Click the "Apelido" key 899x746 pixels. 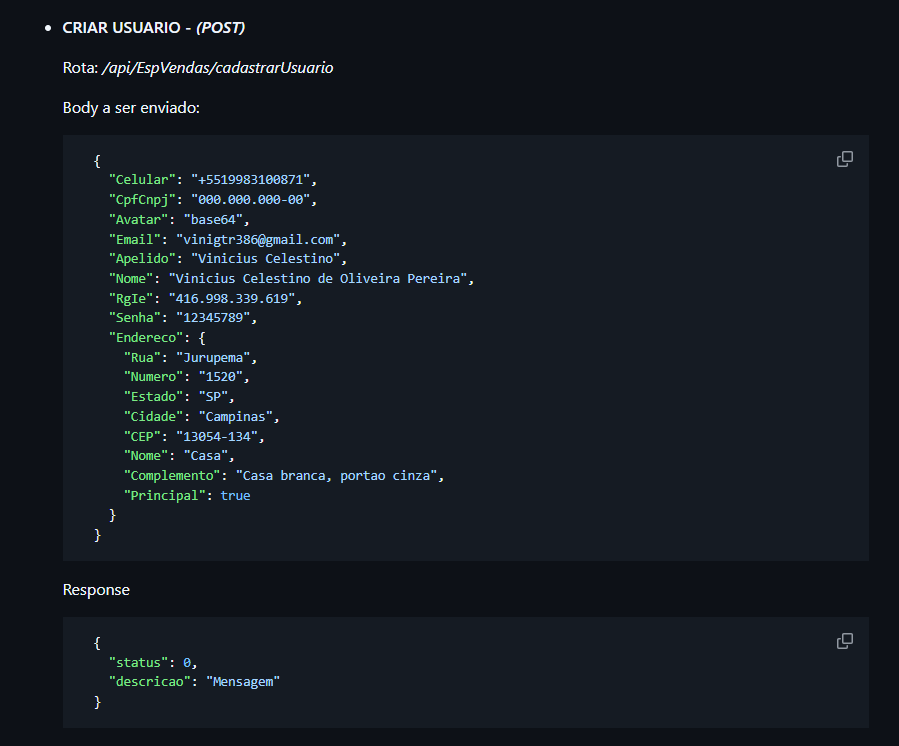pos(142,259)
